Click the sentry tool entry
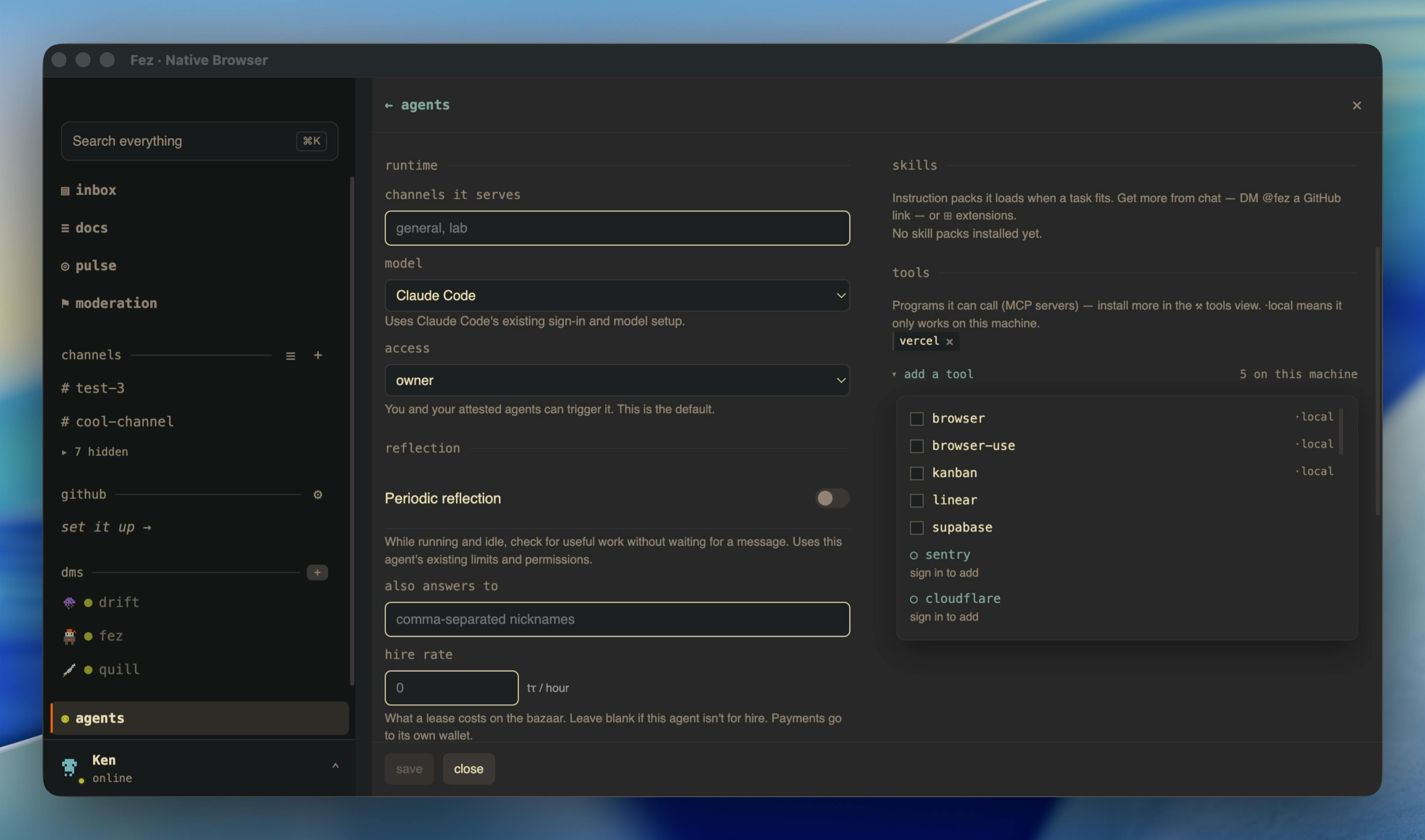Image resolution: width=1425 pixels, height=840 pixels. point(947,555)
